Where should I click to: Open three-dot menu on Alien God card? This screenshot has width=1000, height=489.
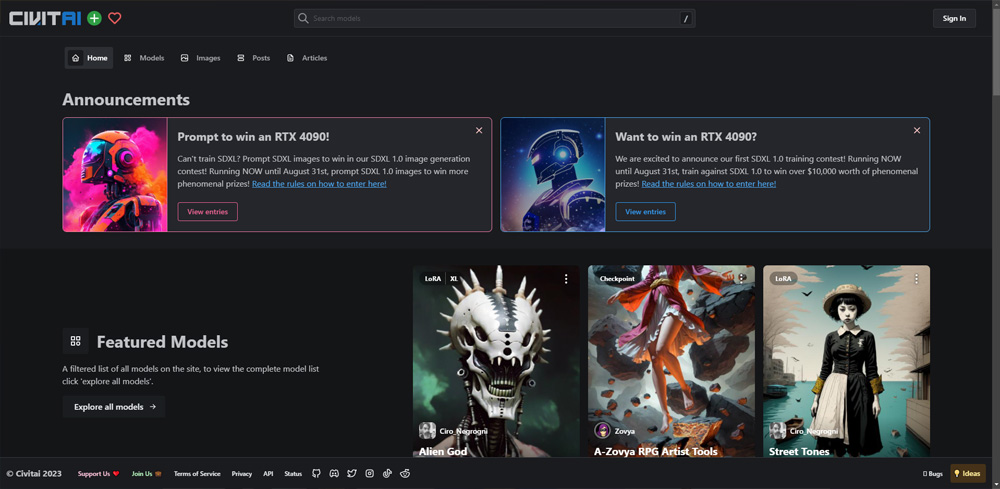point(566,279)
